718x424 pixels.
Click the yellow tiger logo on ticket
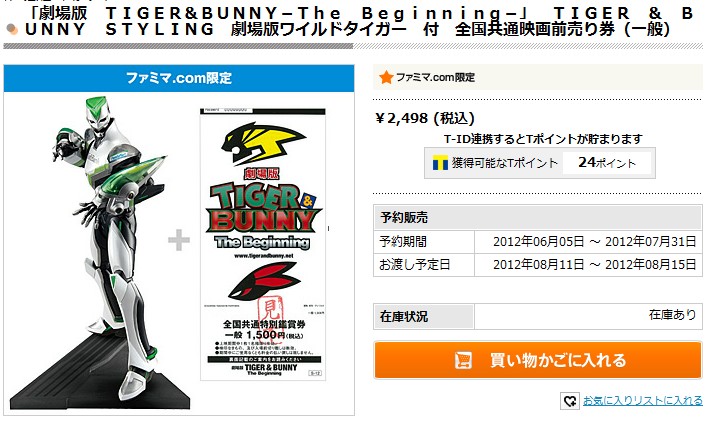[262, 143]
